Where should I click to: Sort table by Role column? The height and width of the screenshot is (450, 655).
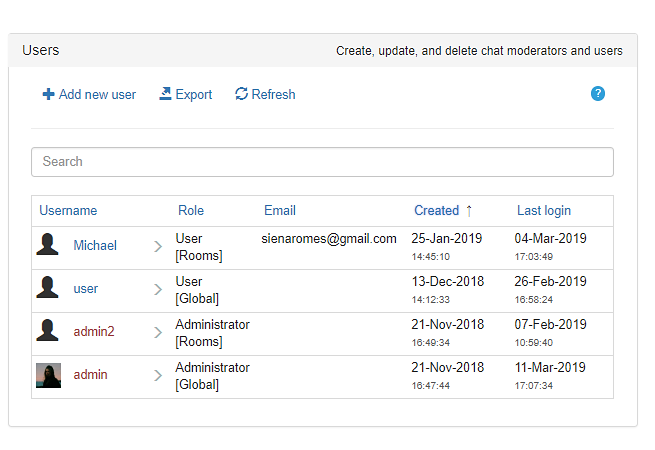tap(191, 211)
